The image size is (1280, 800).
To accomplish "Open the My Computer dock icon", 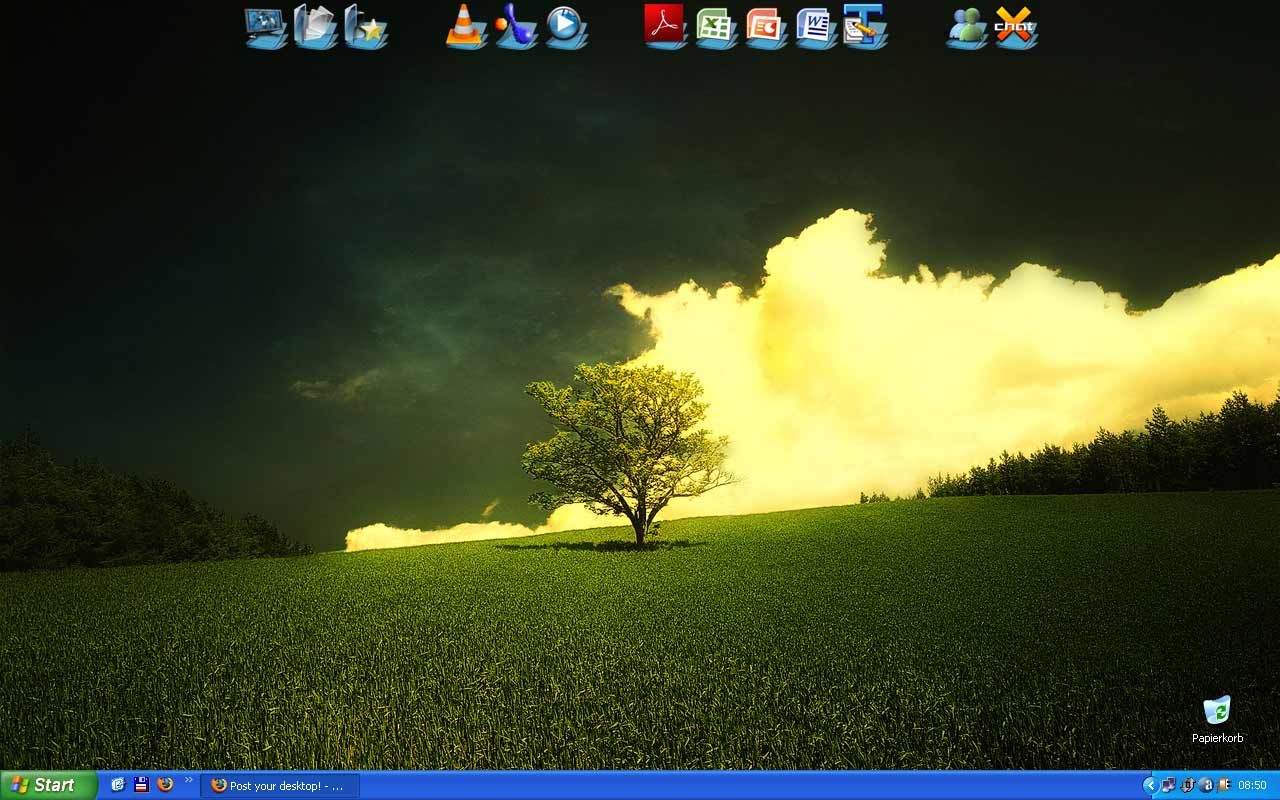I will point(266,27).
